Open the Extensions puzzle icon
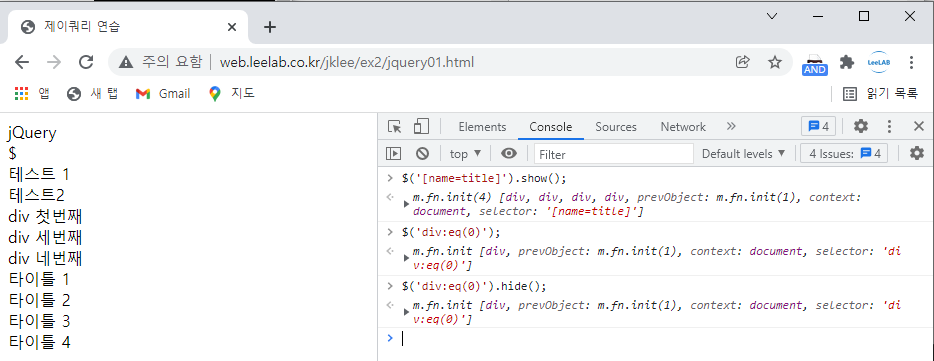Image resolution: width=934 pixels, height=361 pixels. 846,62
